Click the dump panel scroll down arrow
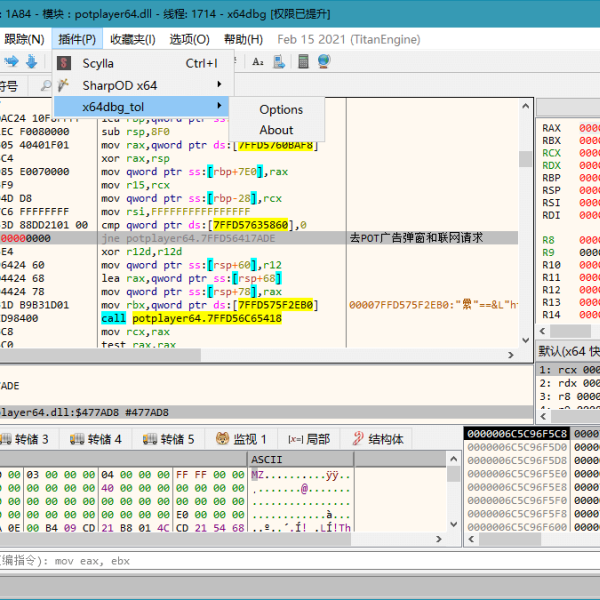The width and height of the screenshot is (600, 600). point(453,524)
